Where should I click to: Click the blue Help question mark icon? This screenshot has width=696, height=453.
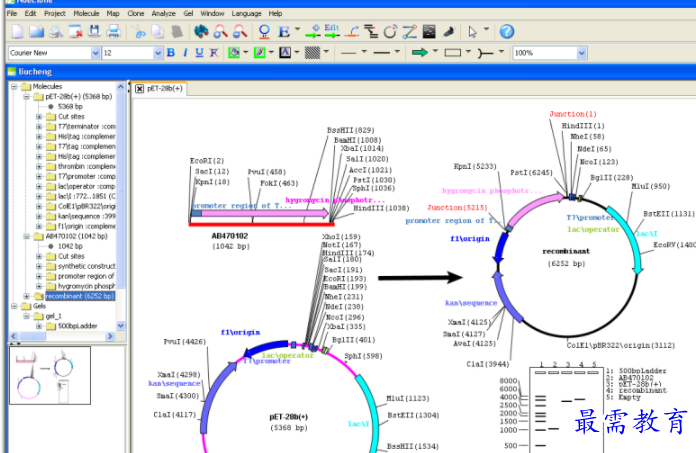(x=507, y=32)
